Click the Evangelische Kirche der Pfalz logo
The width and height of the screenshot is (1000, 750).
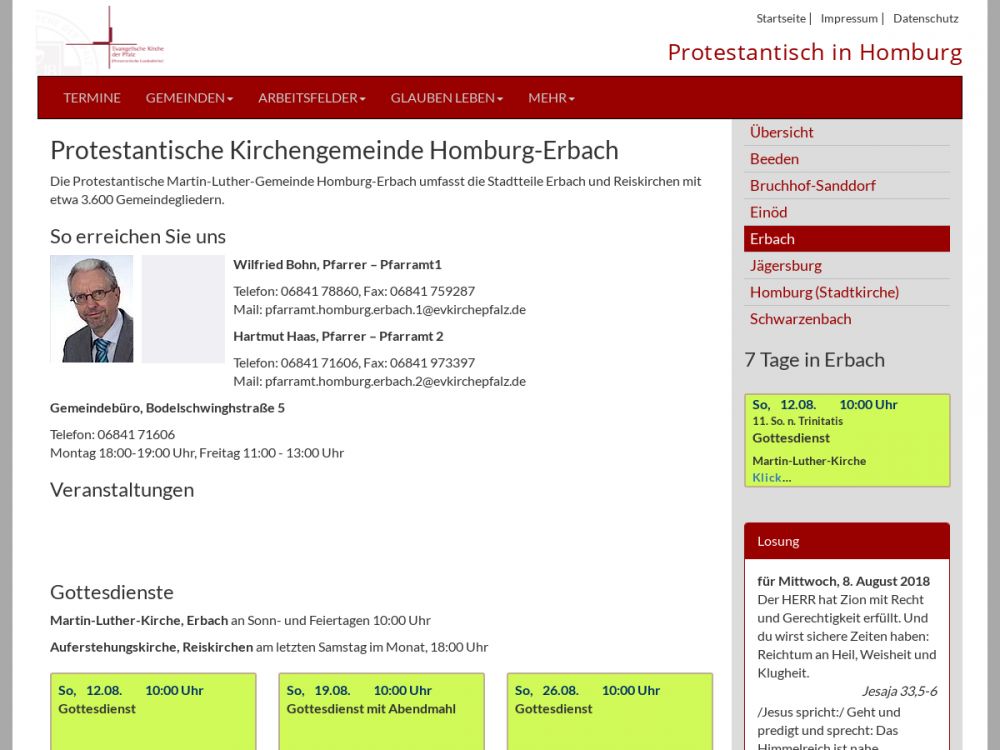[101, 40]
